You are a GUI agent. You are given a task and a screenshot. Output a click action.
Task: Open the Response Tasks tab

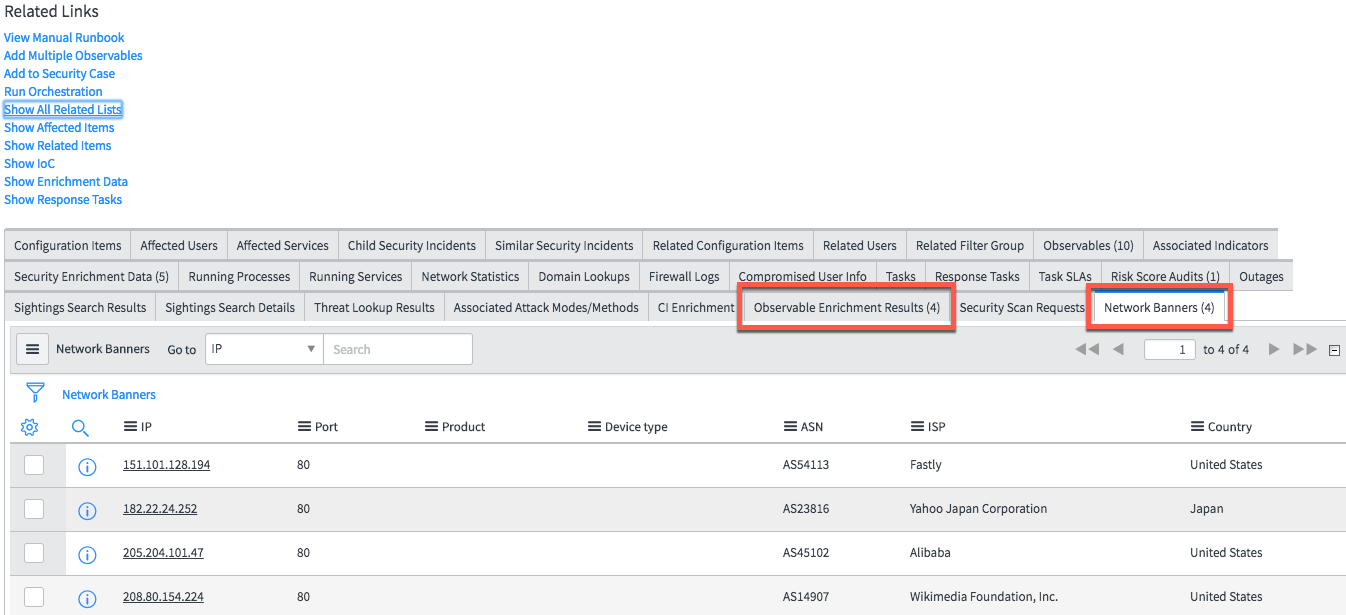click(x=977, y=276)
